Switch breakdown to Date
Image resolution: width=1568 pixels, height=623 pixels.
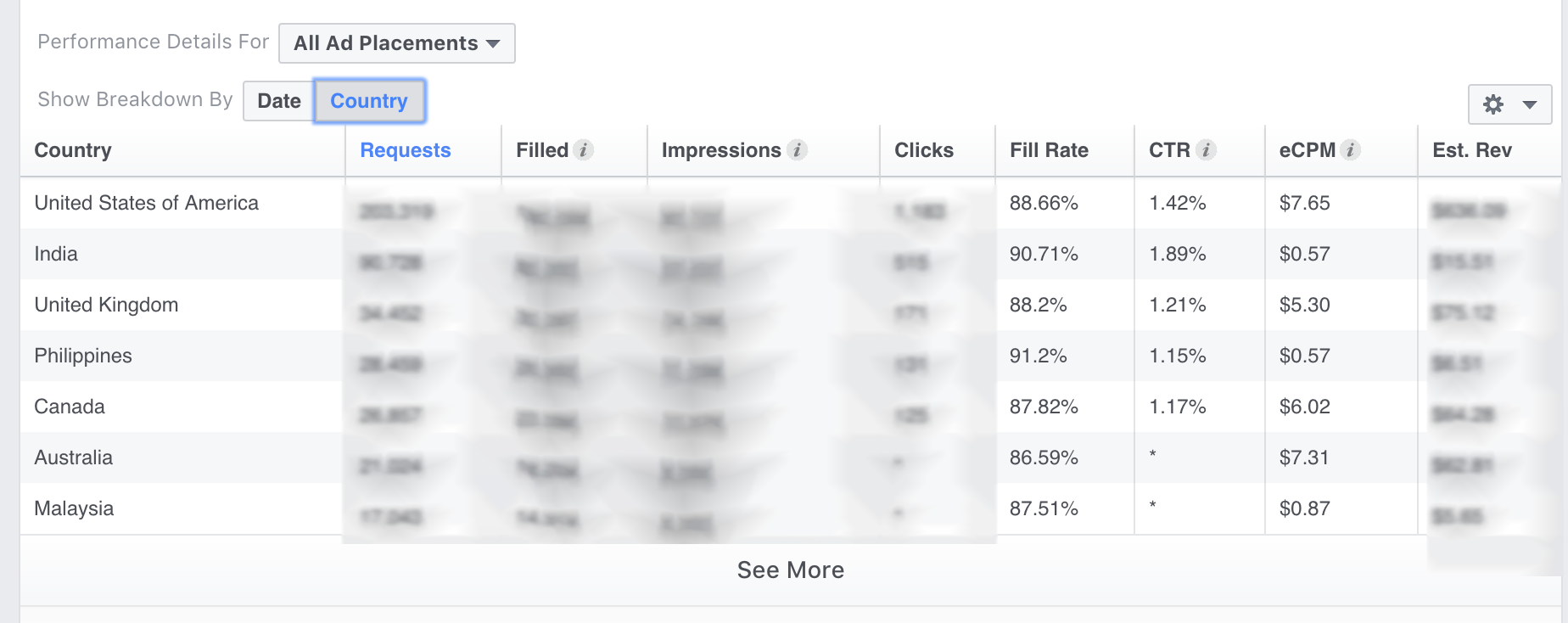(279, 101)
